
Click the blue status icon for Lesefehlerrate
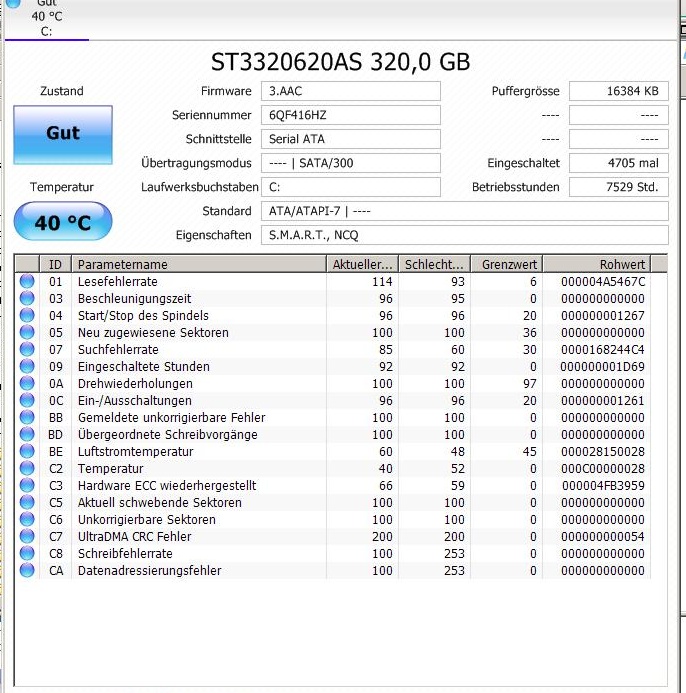point(27,281)
